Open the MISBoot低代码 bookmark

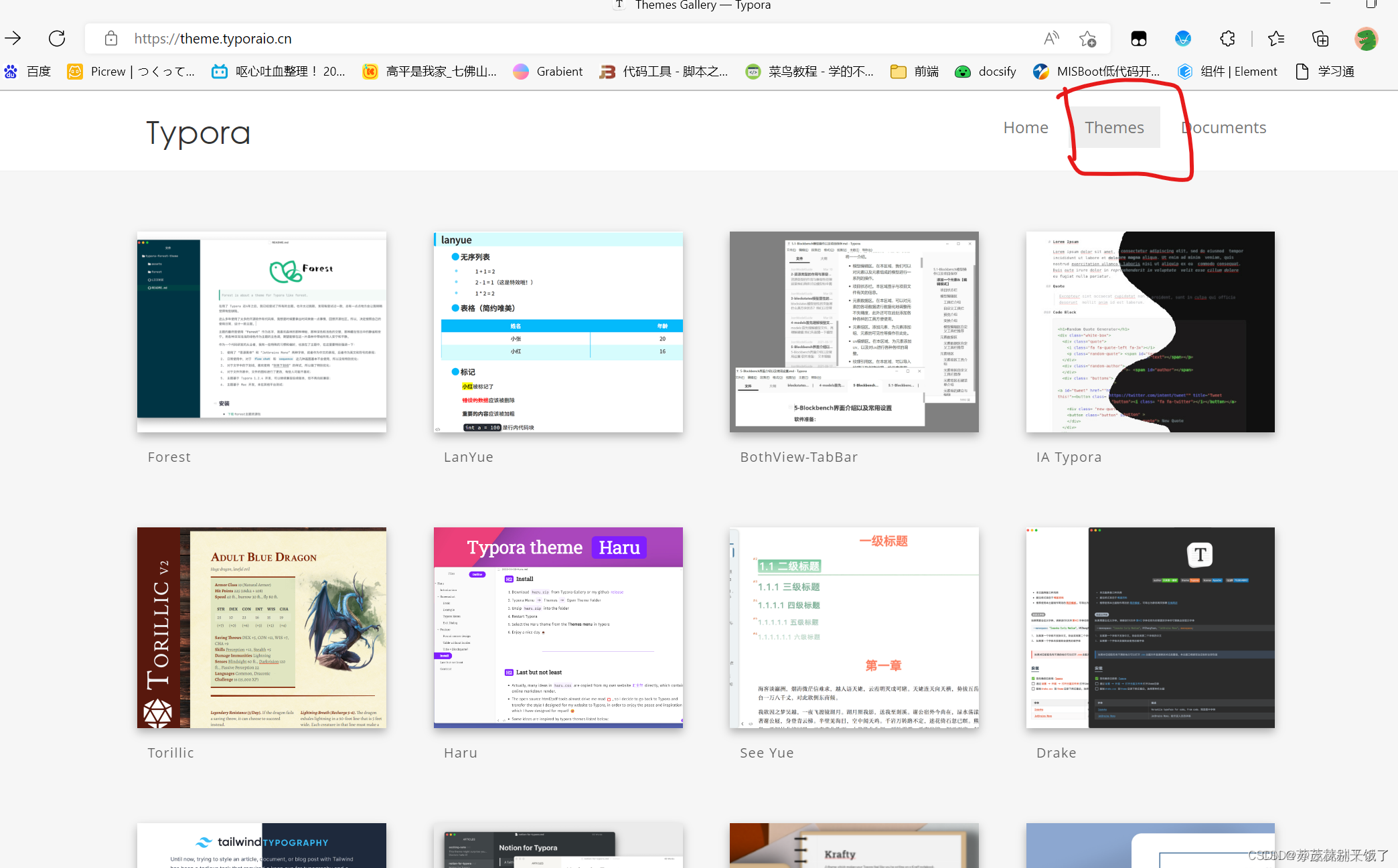pyautogui.click(x=1097, y=71)
